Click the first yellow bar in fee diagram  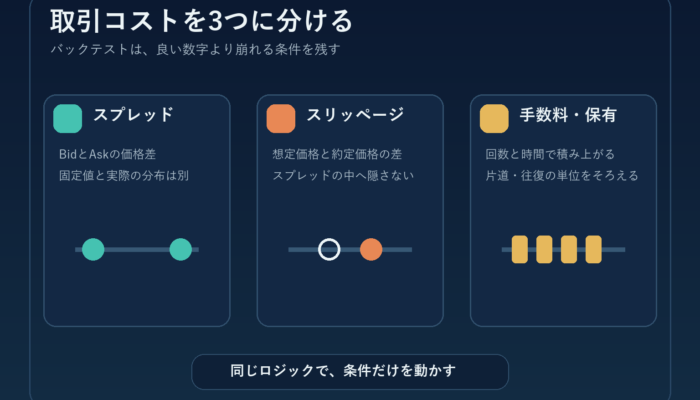click(520, 250)
